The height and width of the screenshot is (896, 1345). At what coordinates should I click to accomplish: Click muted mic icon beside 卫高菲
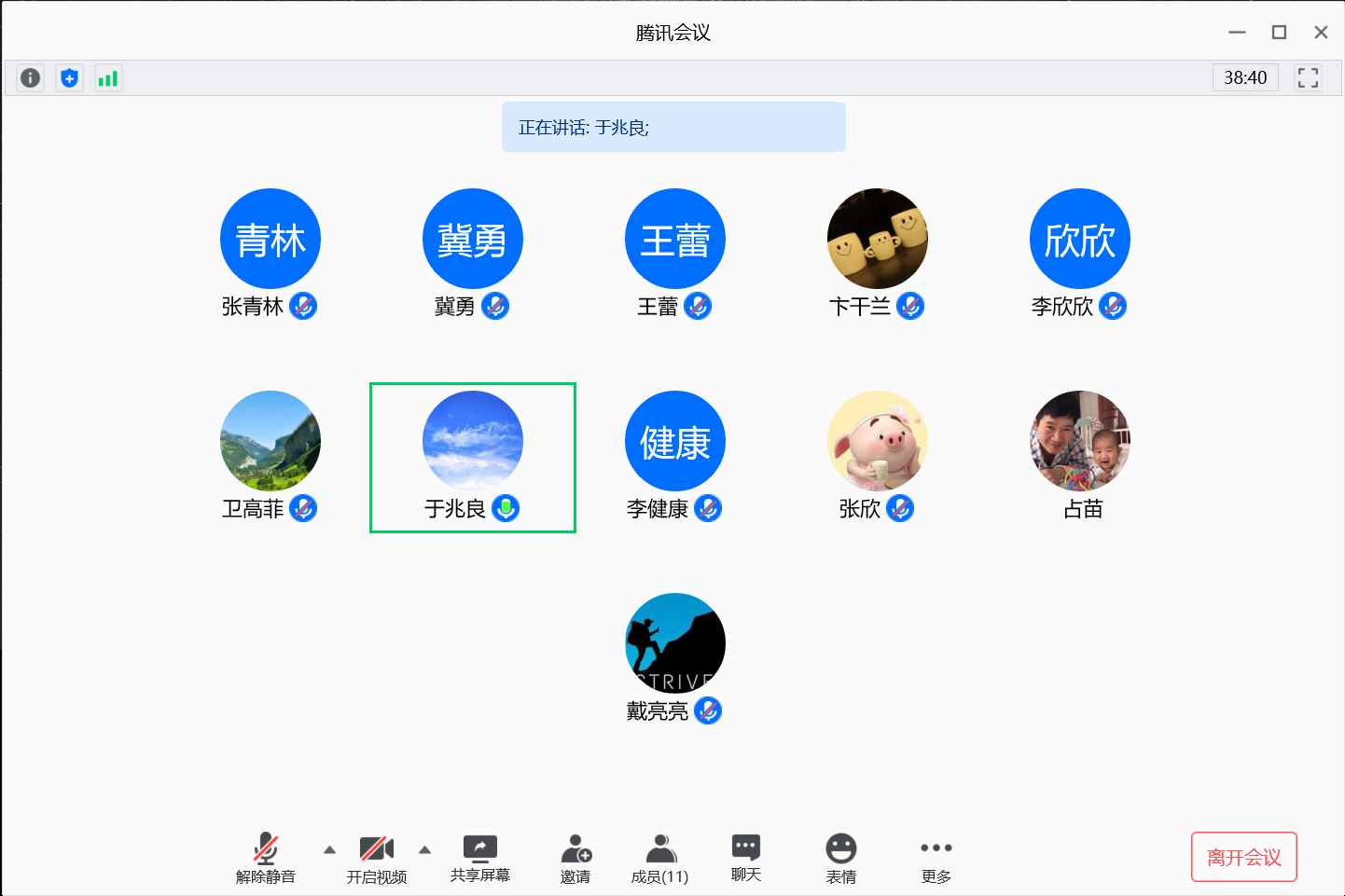pos(303,508)
